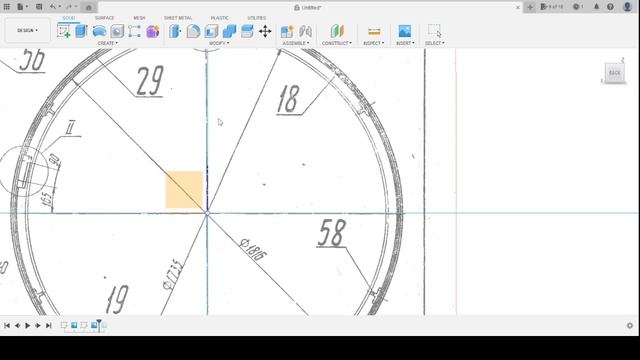Expand the SELECT menu
The image size is (640, 360).
(x=435, y=43)
